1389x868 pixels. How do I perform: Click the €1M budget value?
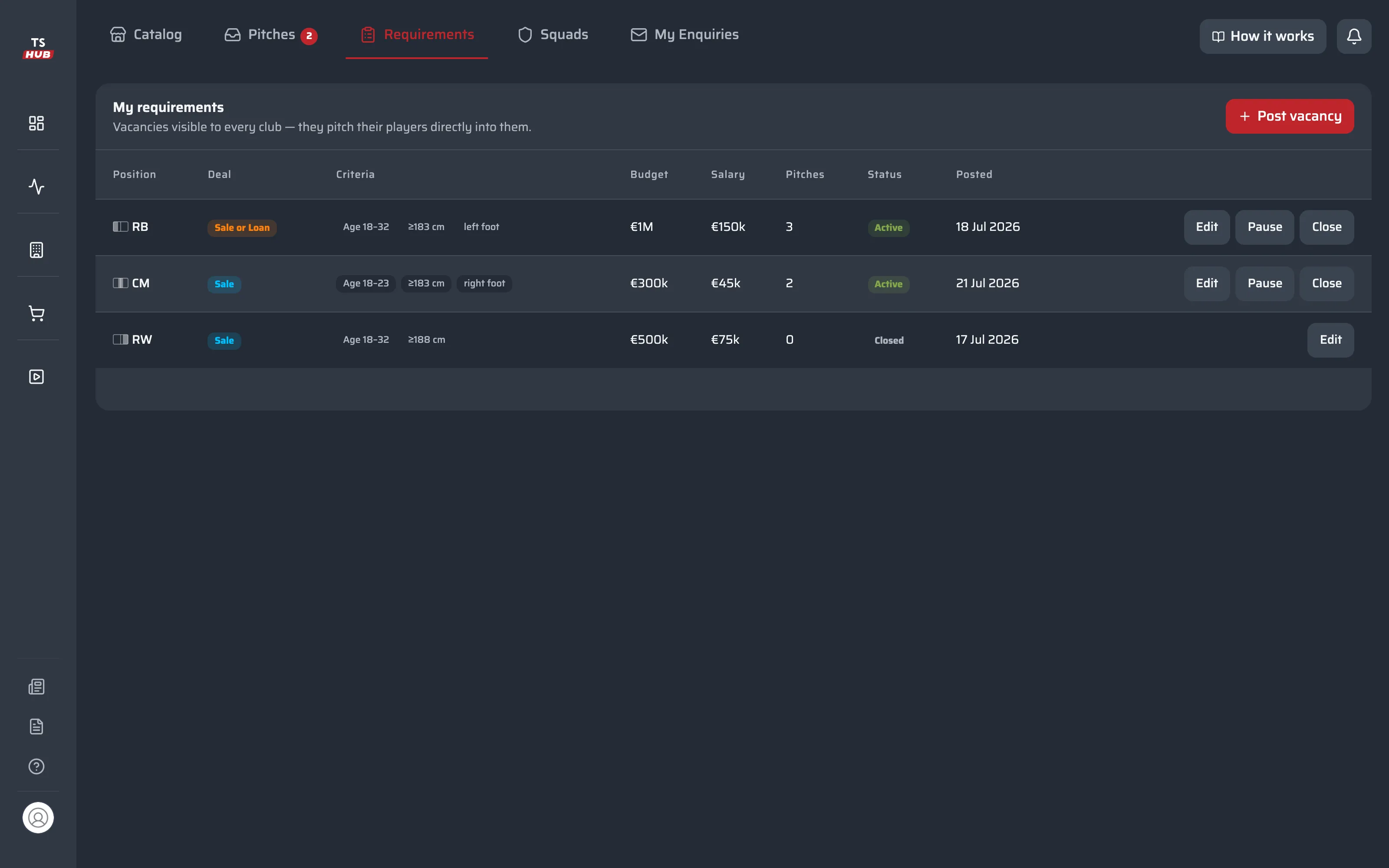coord(642,227)
